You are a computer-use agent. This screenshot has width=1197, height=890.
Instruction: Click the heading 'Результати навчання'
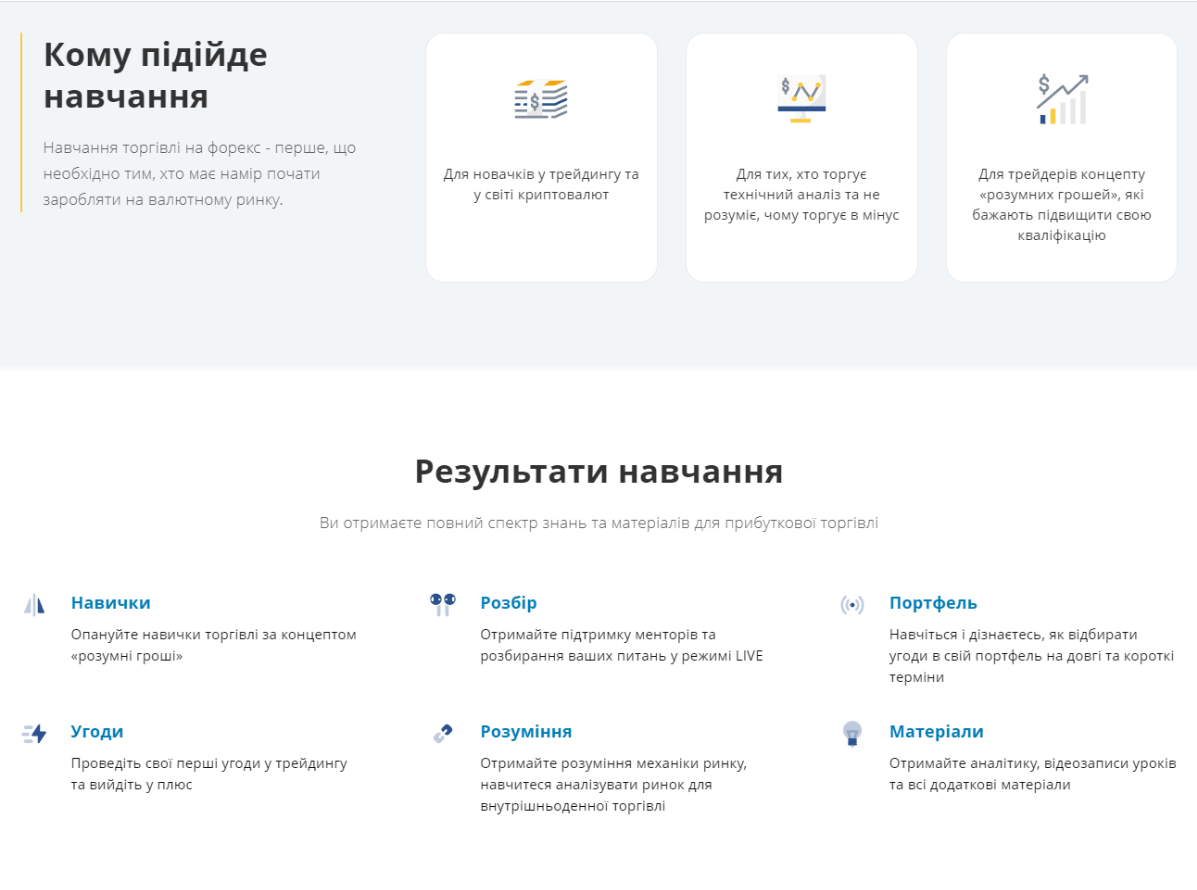click(598, 472)
